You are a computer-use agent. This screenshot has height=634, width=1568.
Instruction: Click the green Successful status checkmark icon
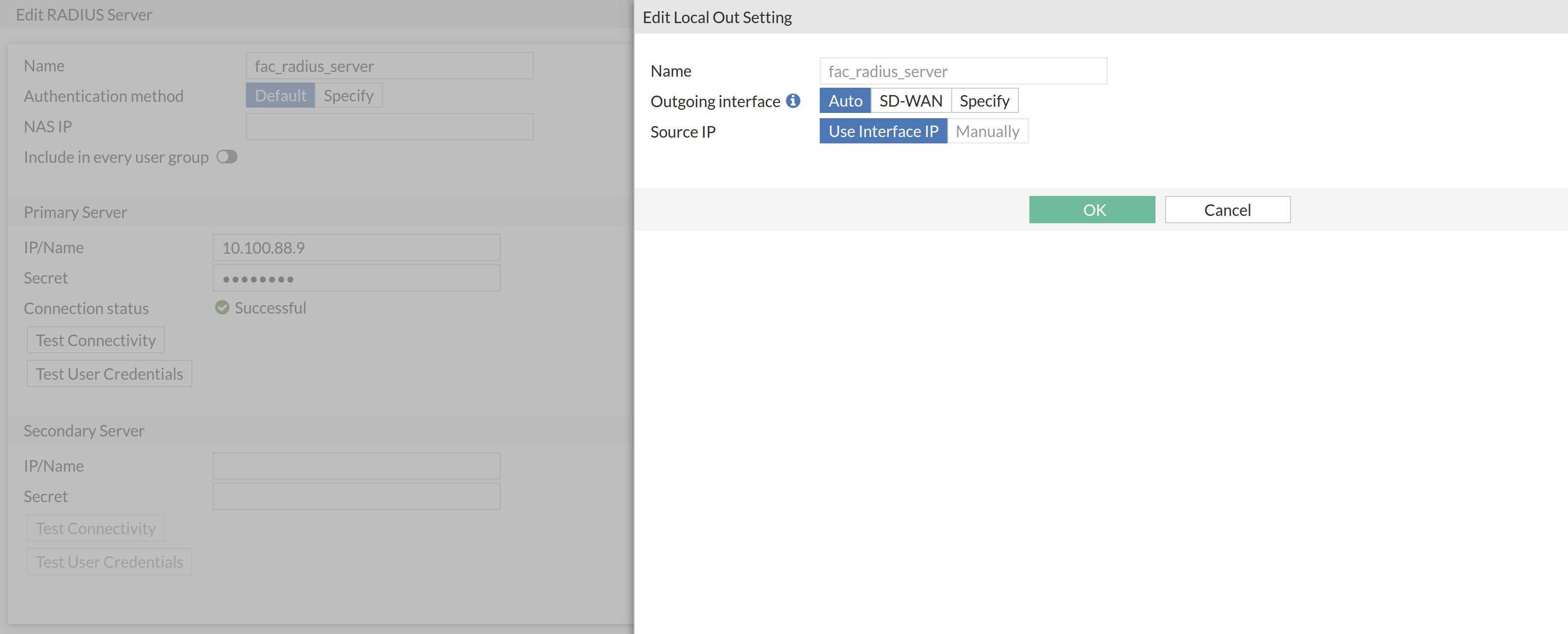(x=222, y=307)
